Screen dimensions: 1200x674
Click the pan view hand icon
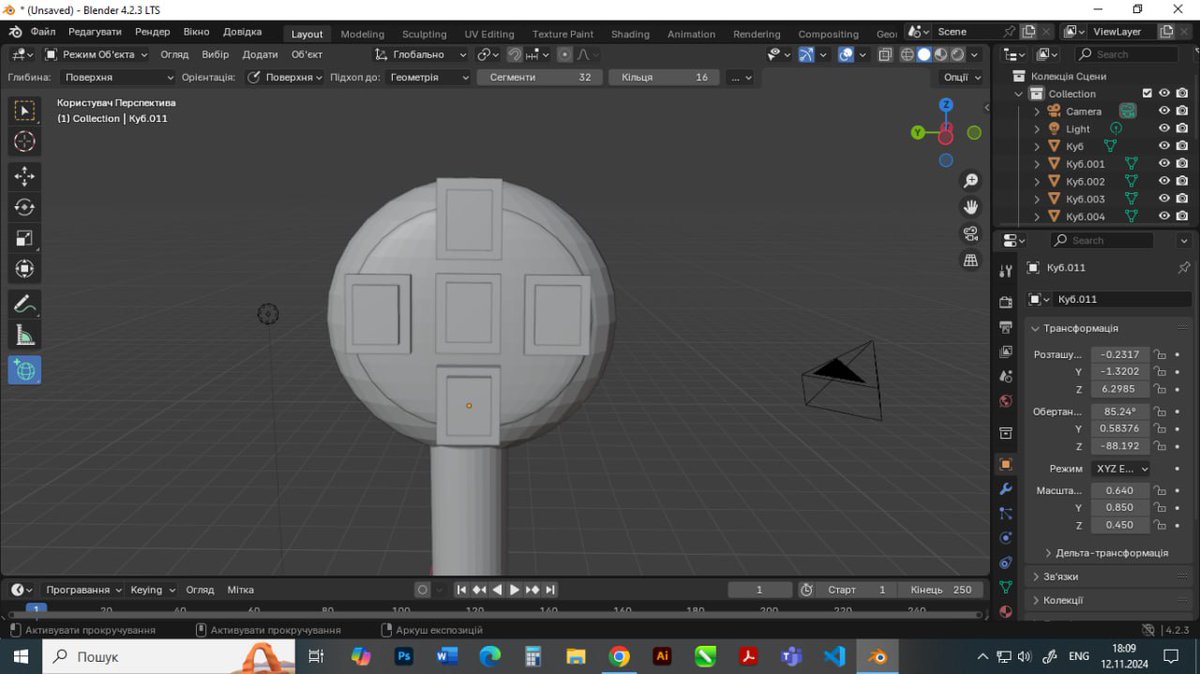click(x=970, y=207)
